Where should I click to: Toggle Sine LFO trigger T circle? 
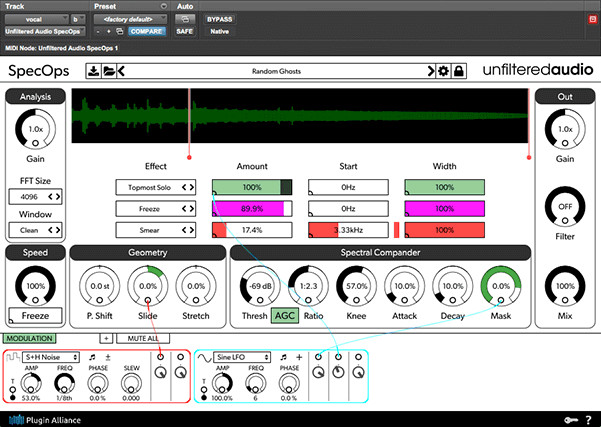[x=204, y=389]
